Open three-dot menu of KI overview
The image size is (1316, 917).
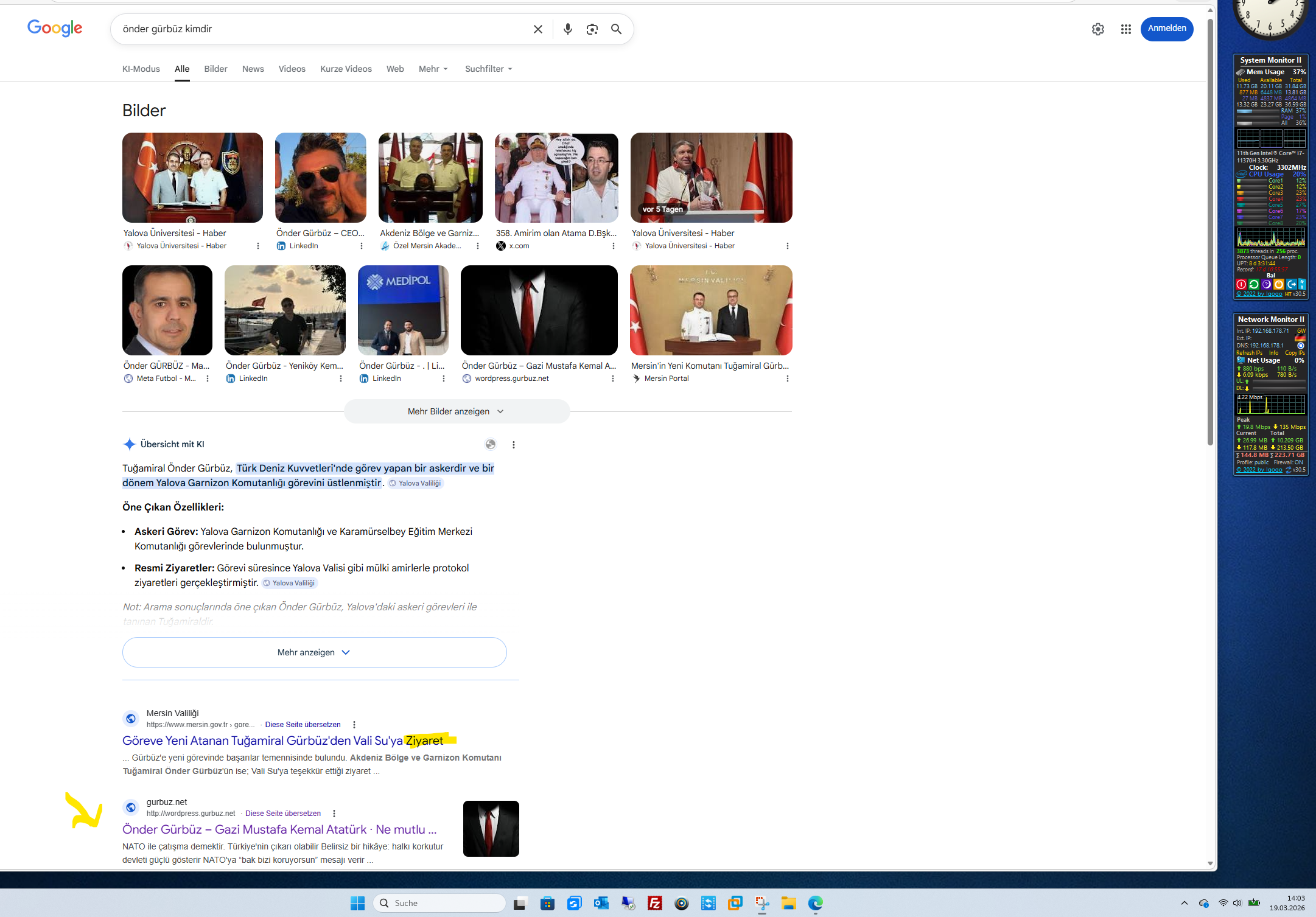(514, 445)
